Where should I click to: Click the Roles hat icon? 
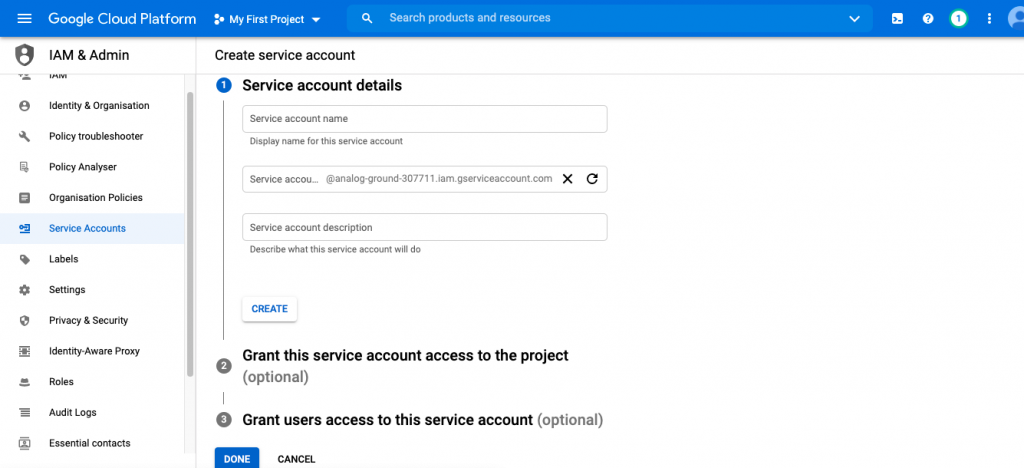(25, 382)
